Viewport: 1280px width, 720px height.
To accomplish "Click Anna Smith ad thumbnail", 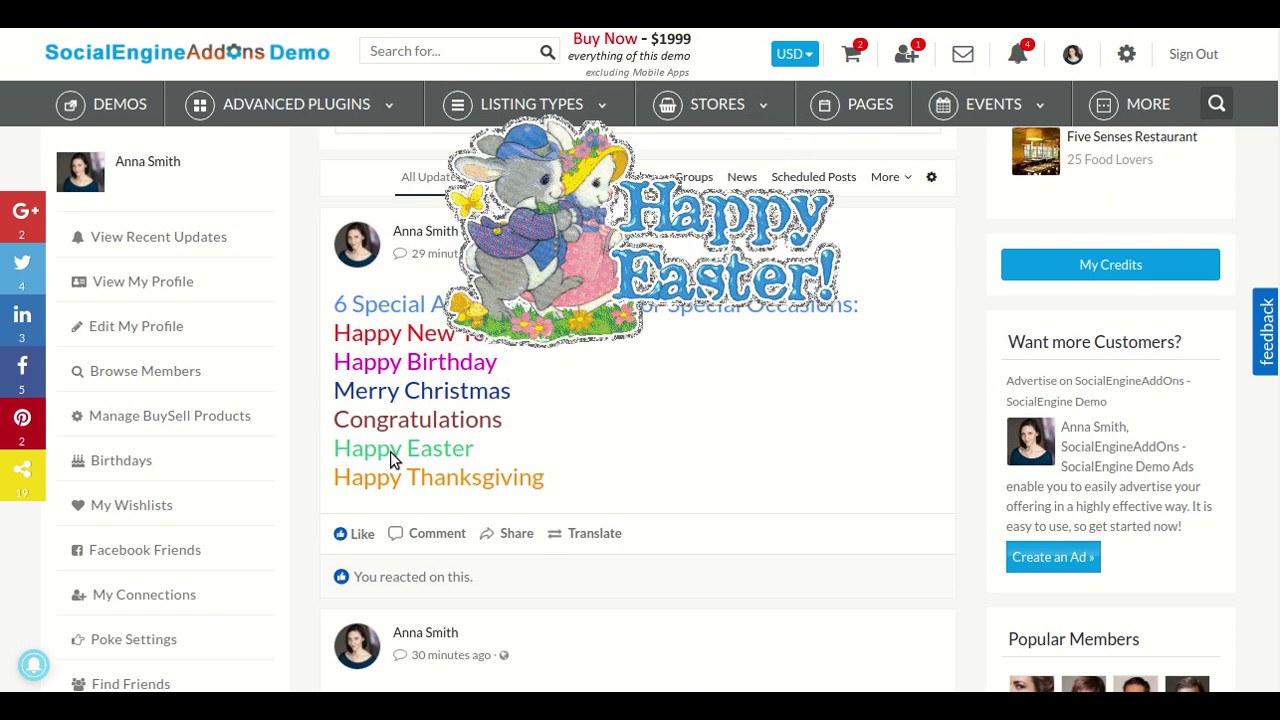I will pyautogui.click(x=1030, y=442).
